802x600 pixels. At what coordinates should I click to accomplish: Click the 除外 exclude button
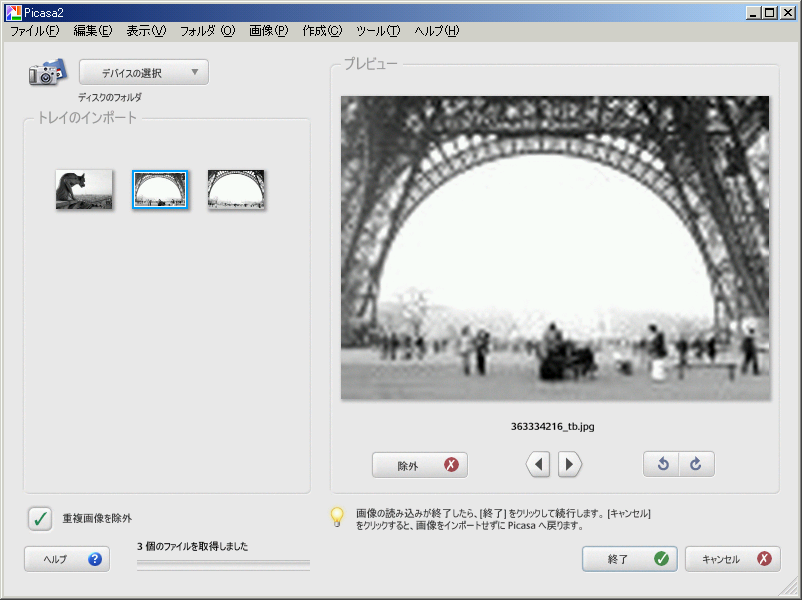419,465
